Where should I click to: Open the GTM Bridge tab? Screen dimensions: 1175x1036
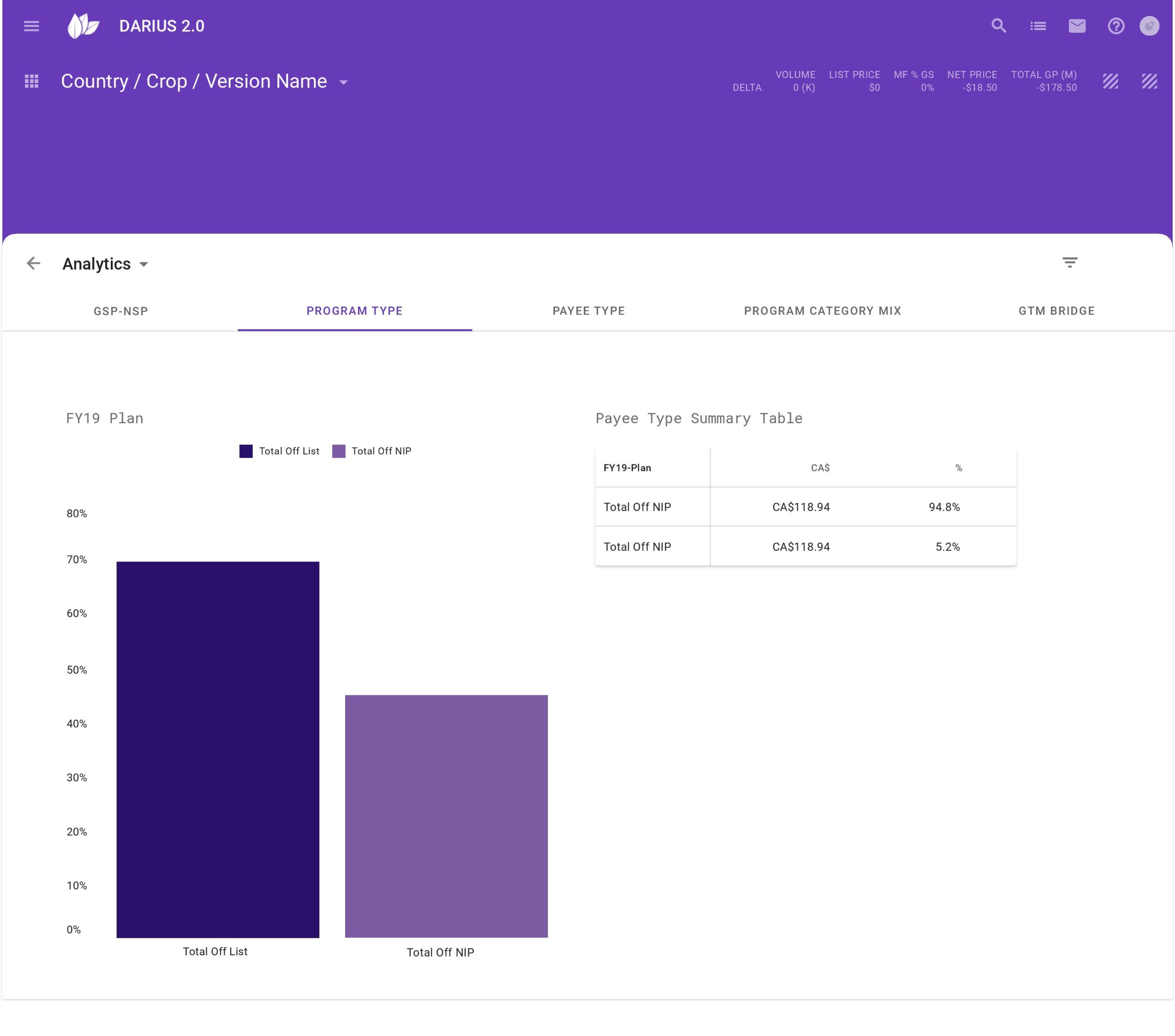click(x=1057, y=311)
